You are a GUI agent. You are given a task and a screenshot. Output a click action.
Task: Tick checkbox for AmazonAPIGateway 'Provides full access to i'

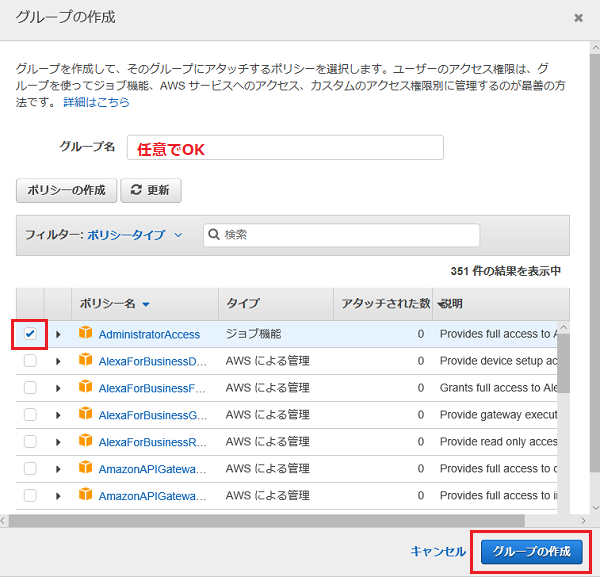(x=30, y=496)
